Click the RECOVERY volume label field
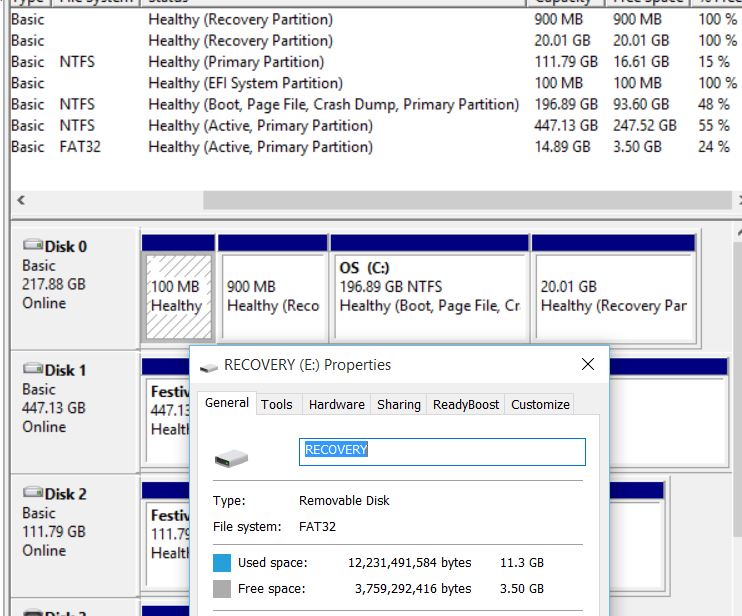The width and height of the screenshot is (742, 616). click(442, 452)
